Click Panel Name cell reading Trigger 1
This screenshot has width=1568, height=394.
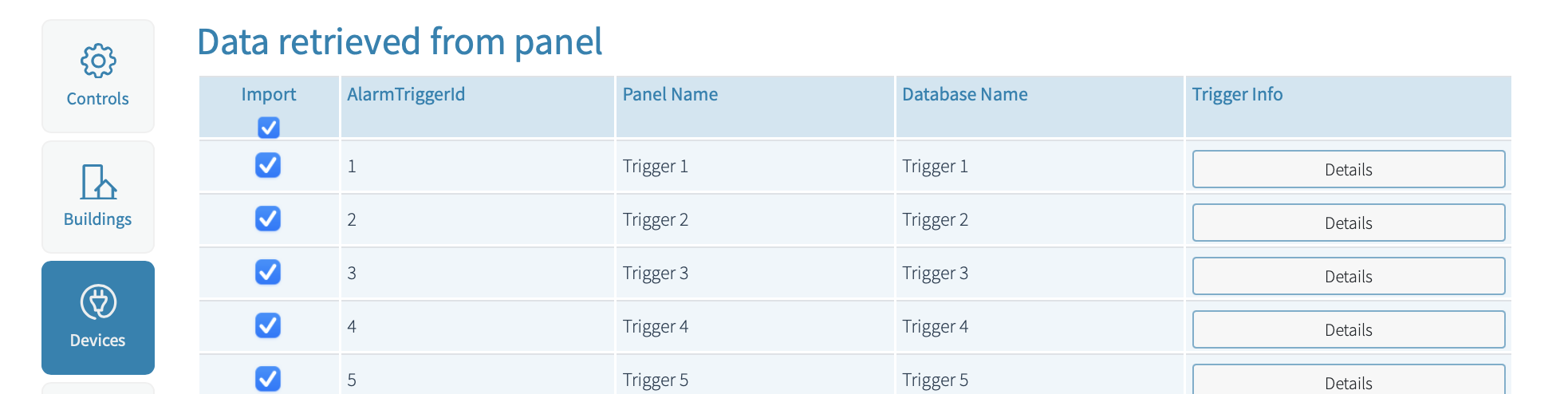(655, 167)
